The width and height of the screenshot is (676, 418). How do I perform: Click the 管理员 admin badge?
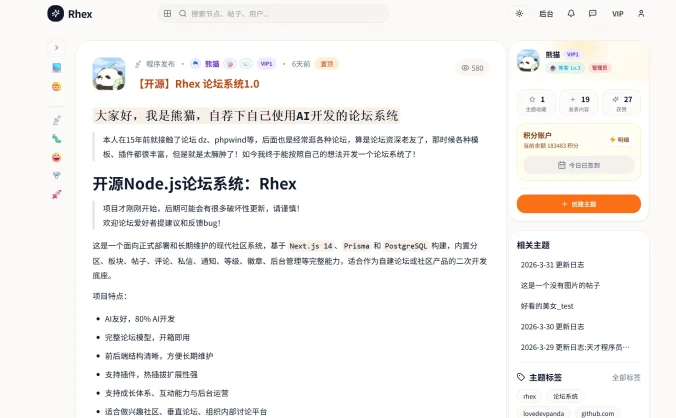599,68
